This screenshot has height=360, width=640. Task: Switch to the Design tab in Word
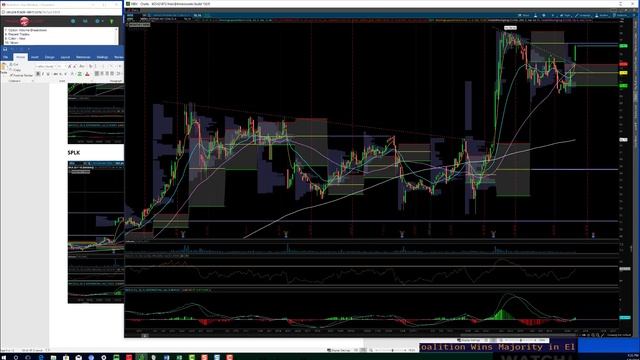tap(49, 57)
